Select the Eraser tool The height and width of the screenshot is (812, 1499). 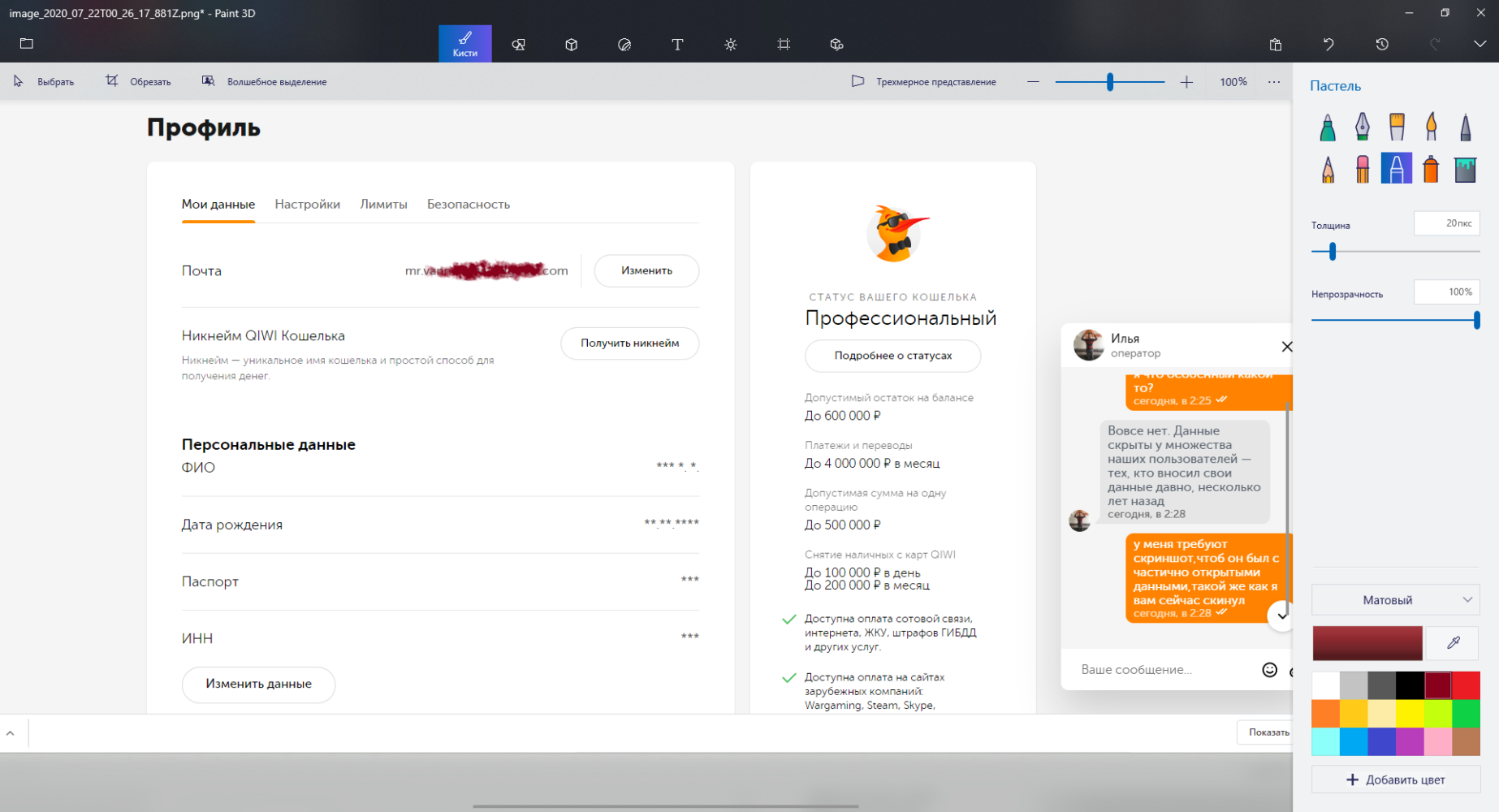tap(1362, 169)
